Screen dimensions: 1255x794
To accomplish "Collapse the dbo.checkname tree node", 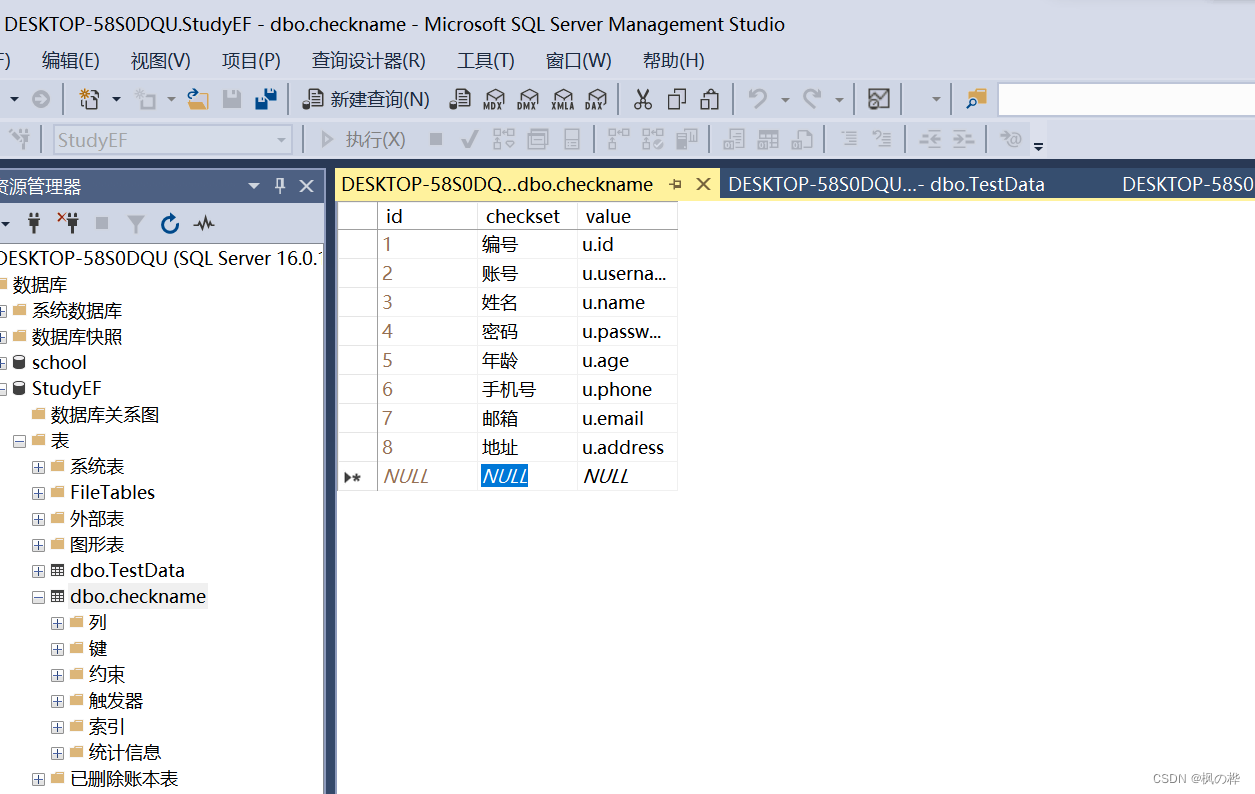I will coord(38,597).
